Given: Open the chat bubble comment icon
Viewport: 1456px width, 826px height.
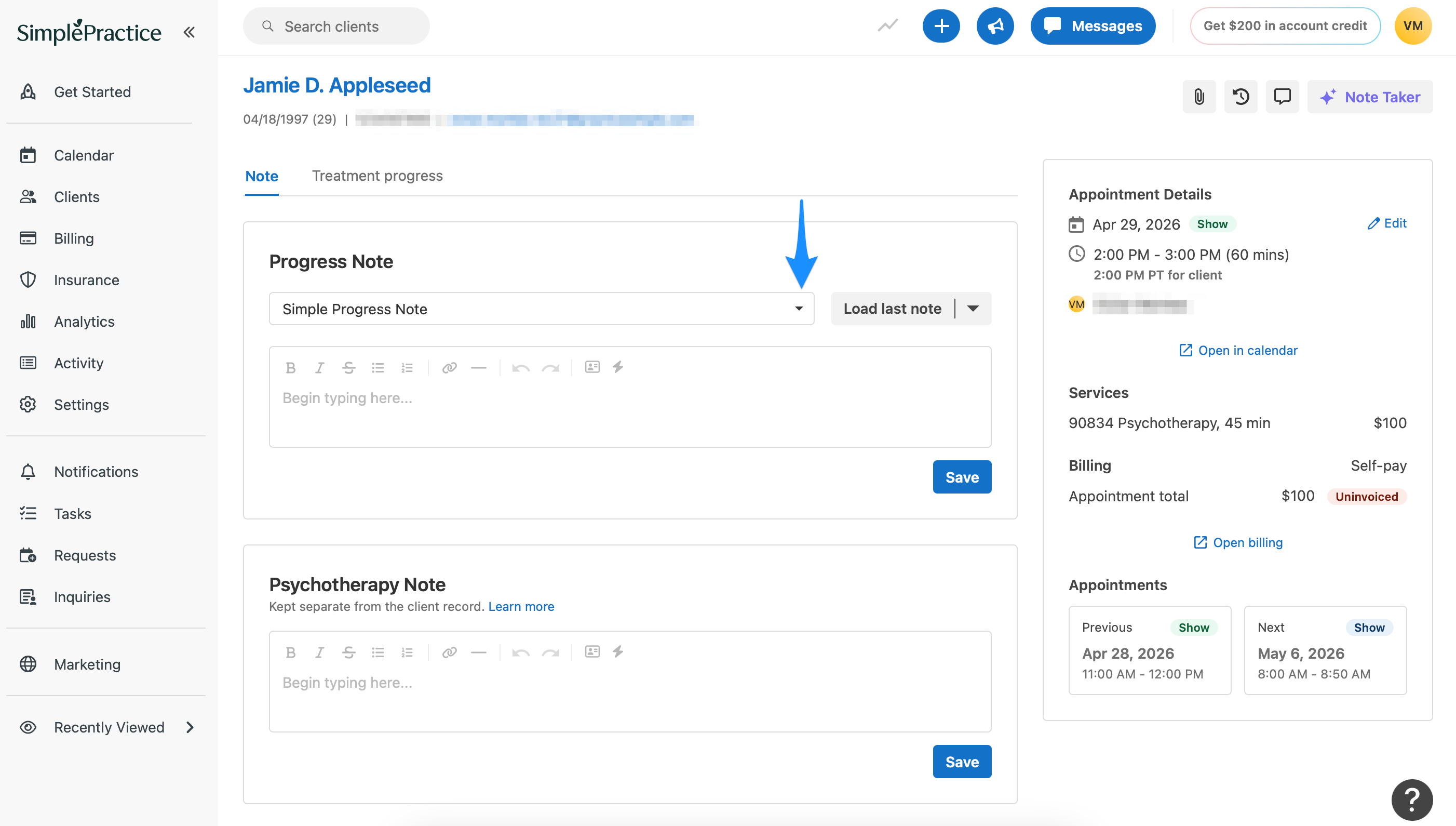Looking at the screenshot, I should point(1282,97).
